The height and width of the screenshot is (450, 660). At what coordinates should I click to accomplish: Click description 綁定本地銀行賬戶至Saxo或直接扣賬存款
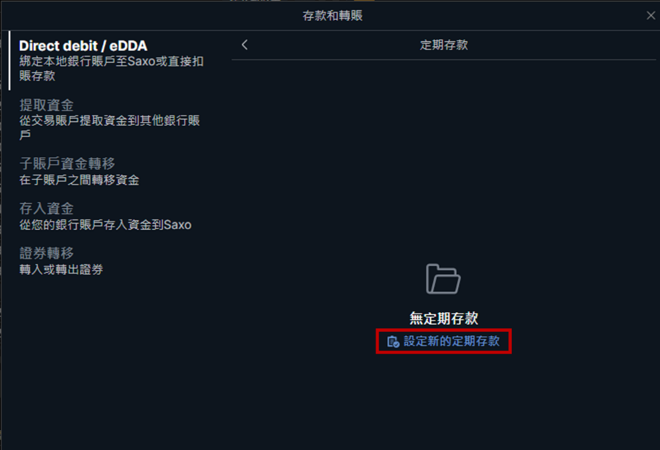click(112, 69)
